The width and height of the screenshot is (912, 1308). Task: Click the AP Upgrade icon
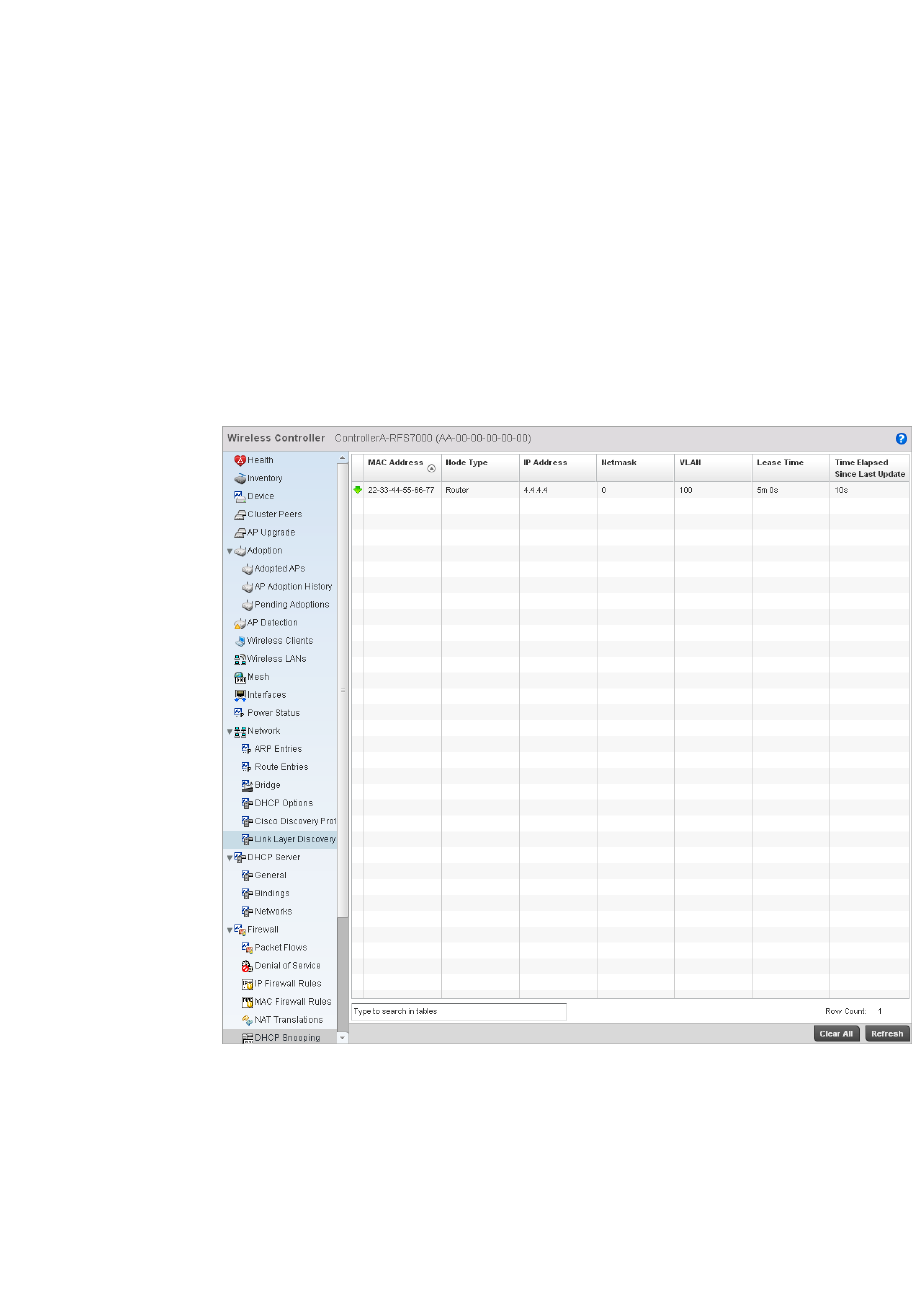pos(240,532)
